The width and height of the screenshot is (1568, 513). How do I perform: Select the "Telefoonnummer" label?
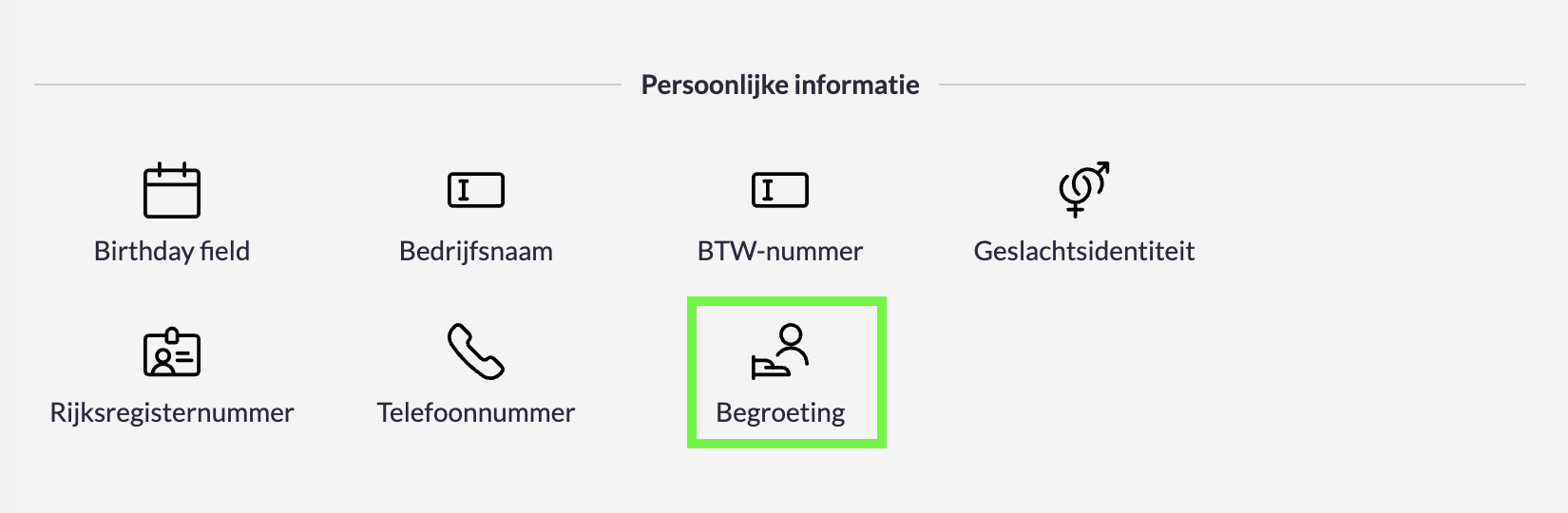[476, 412]
